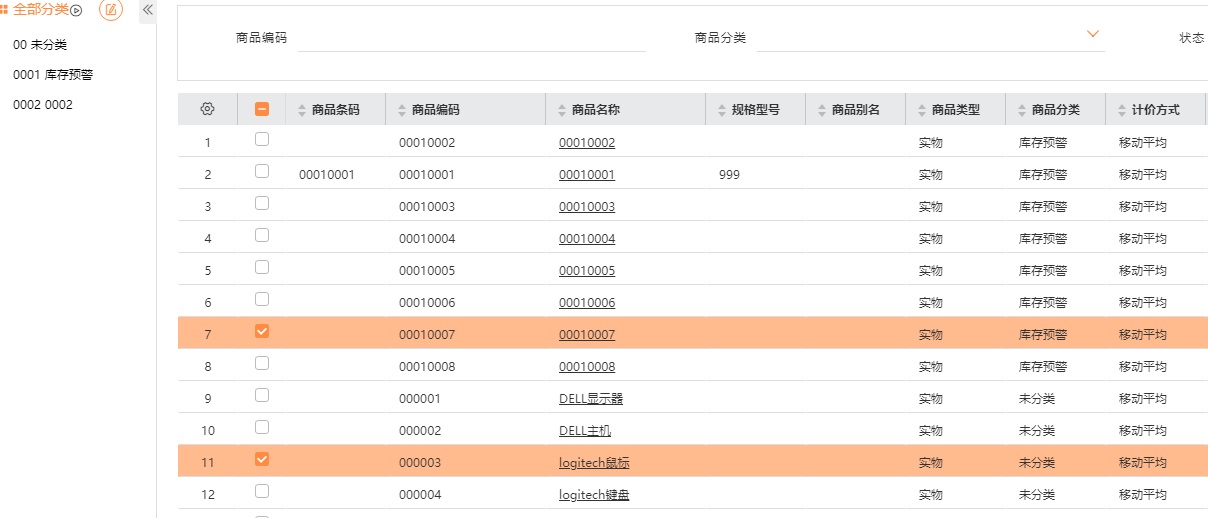
Task: Sort table by 商品名称 column
Action: (563, 110)
